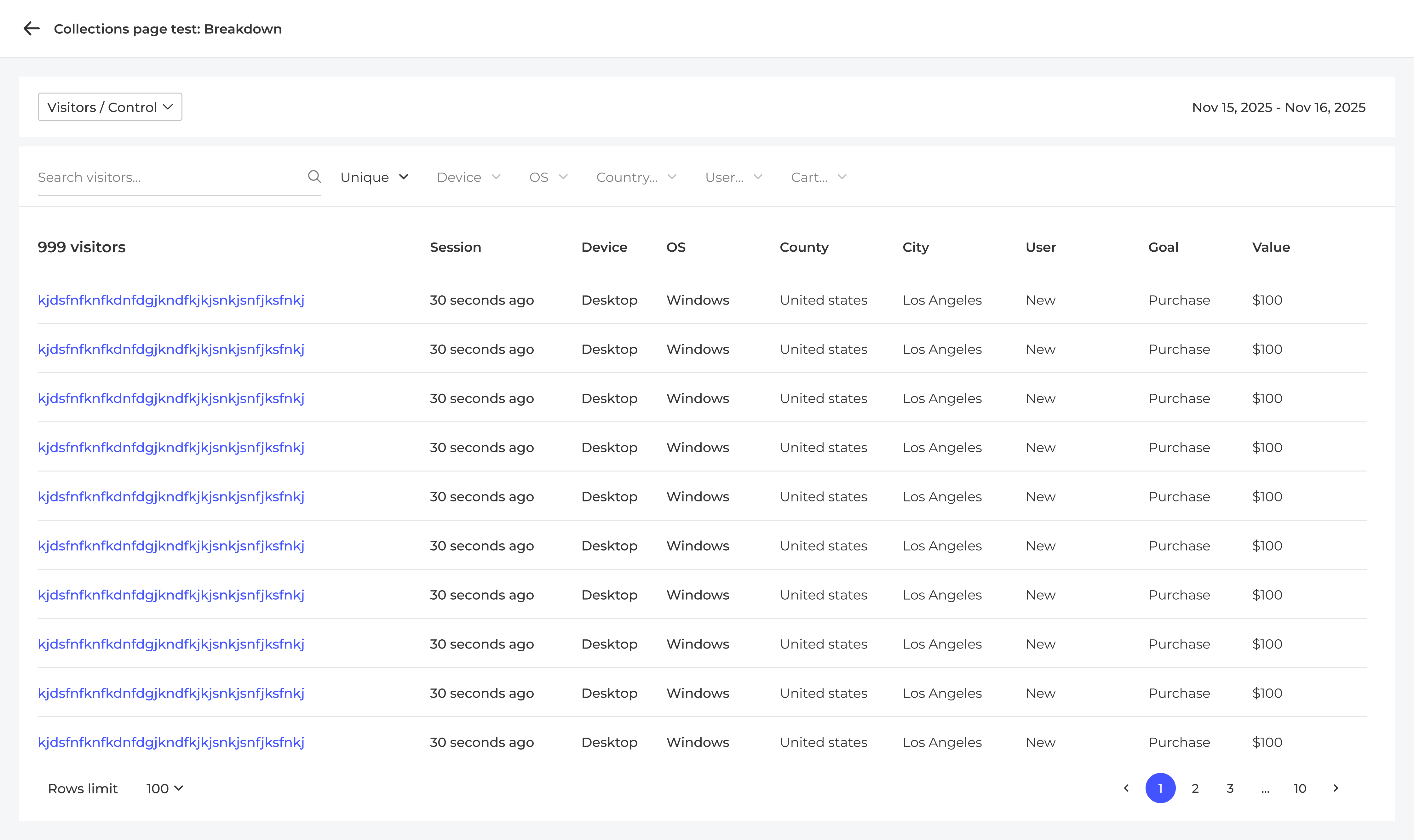This screenshot has height=840, width=1414.
Task: Jump to page 3
Action: (x=1230, y=788)
